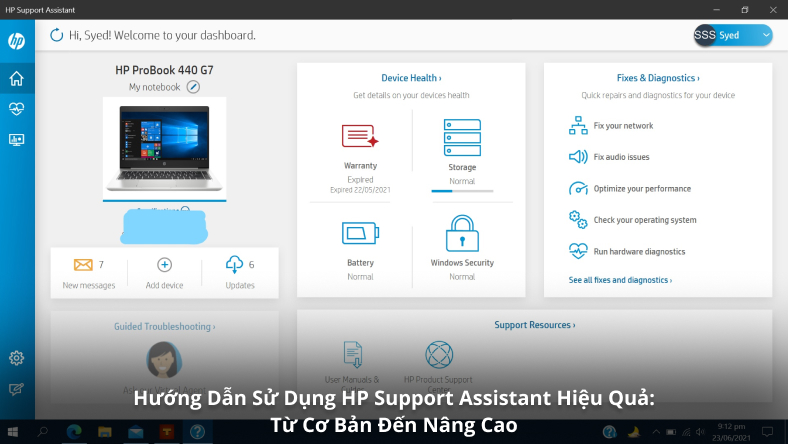The height and width of the screenshot is (444, 788).
Task: Open the taskbar search magnifier
Action: (x=43, y=432)
